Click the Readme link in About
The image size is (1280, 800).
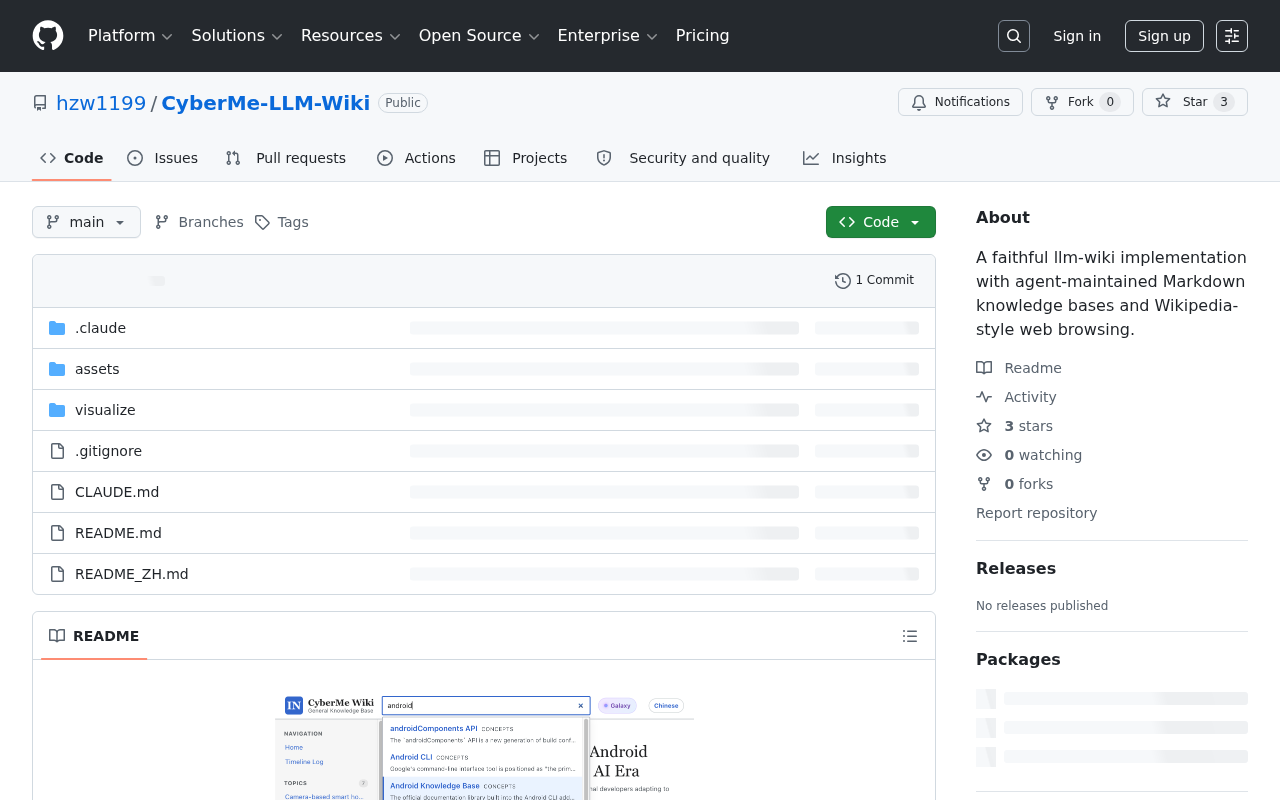tap(1019, 368)
